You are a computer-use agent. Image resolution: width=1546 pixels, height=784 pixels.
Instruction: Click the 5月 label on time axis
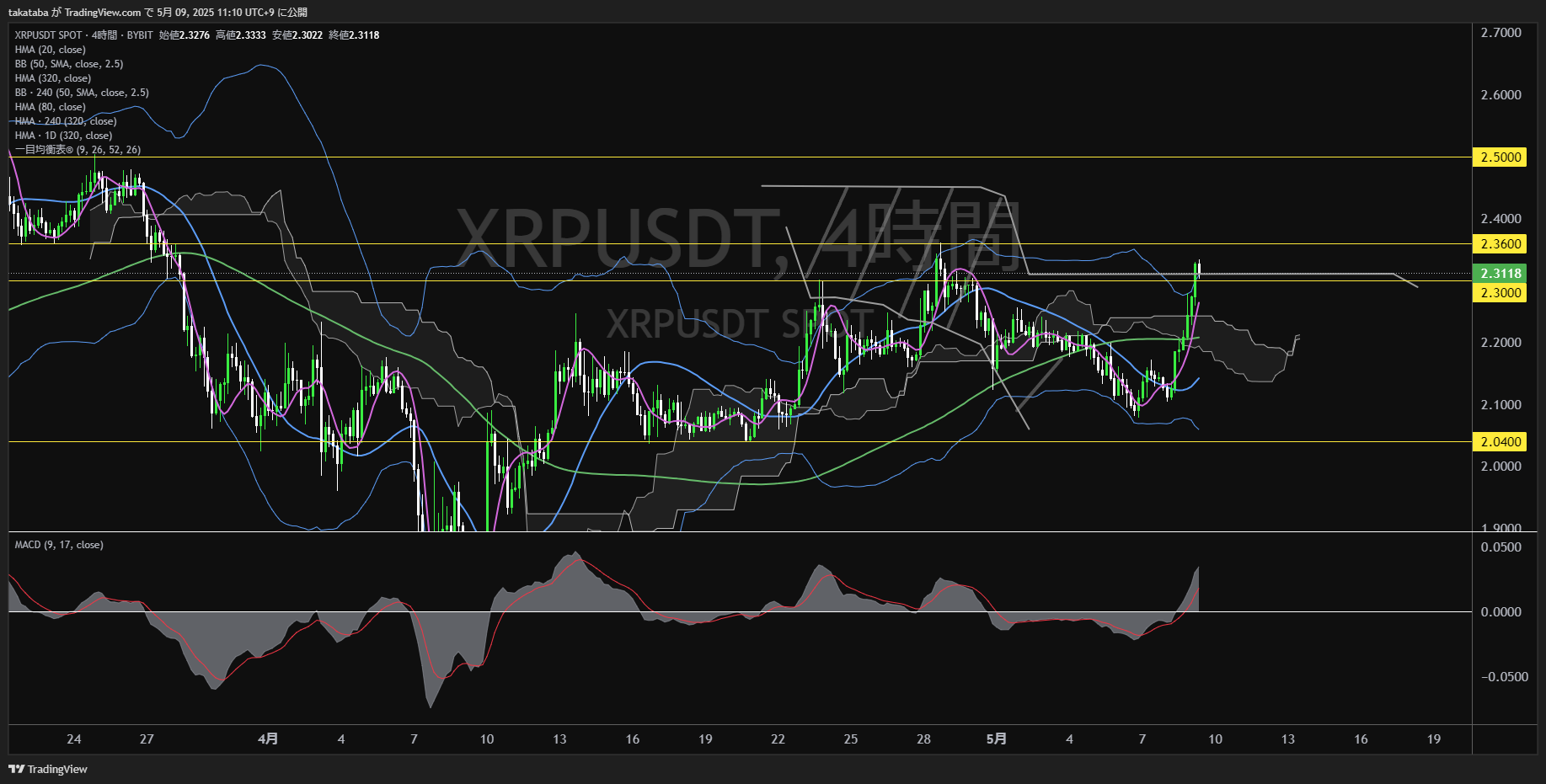click(x=997, y=739)
